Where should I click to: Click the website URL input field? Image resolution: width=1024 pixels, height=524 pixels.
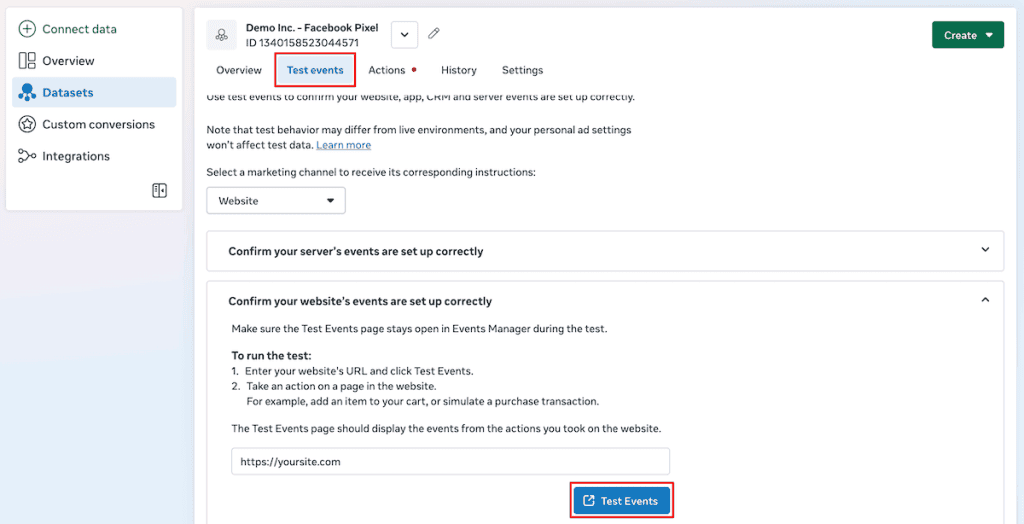[451, 461]
